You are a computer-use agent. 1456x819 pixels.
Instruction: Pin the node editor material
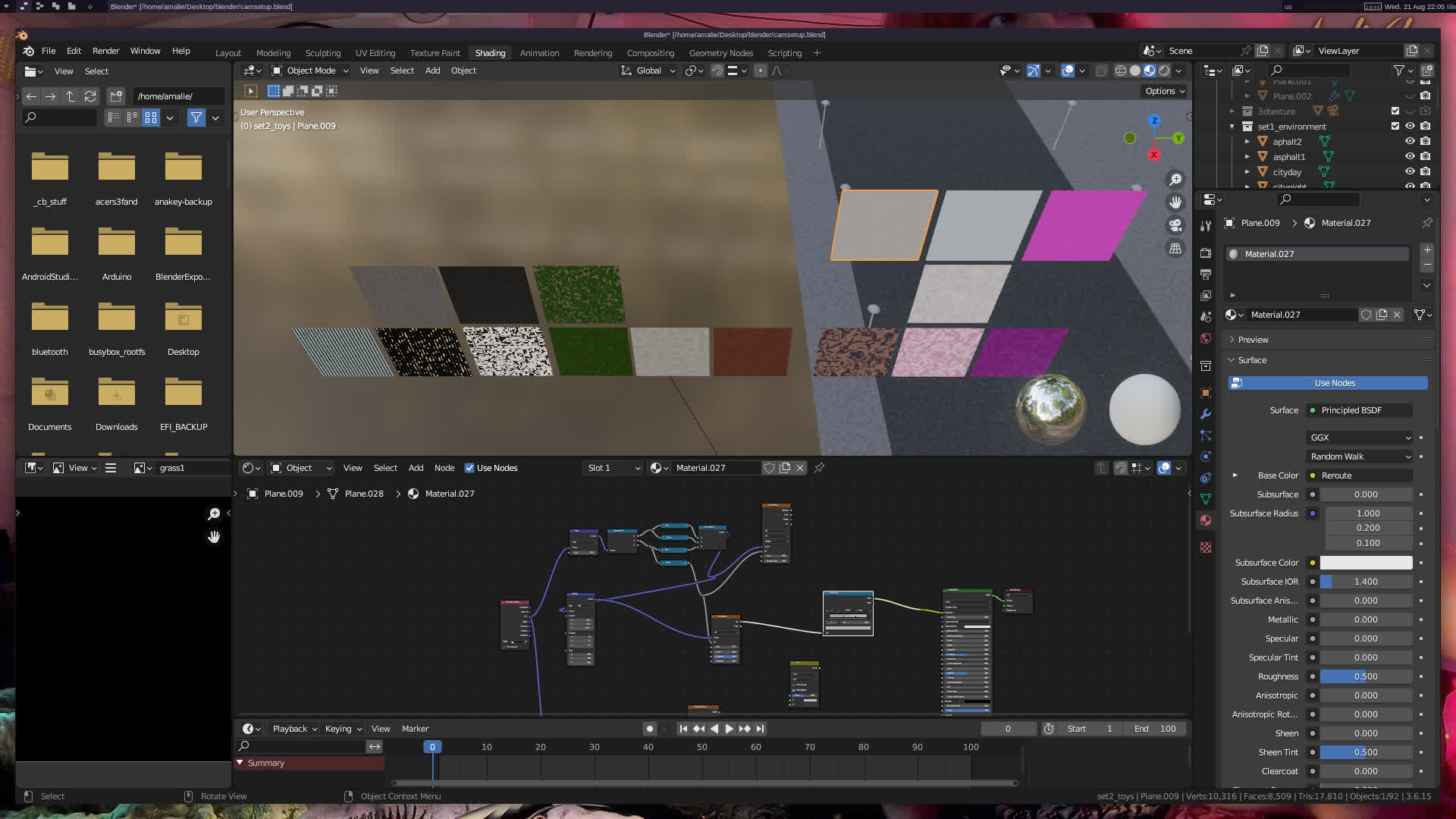819,468
